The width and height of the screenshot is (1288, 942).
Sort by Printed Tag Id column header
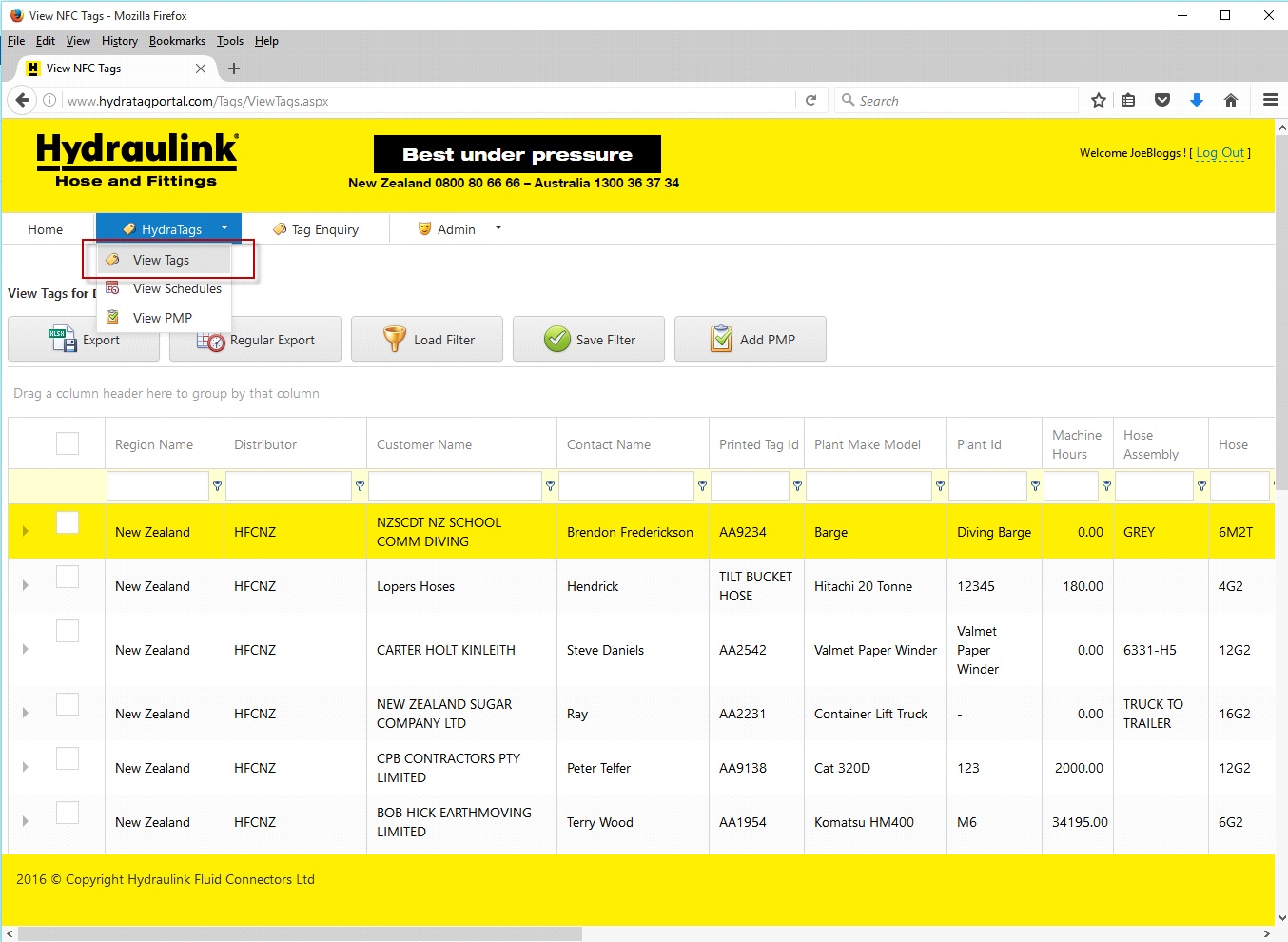pyautogui.click(x=758, y=444)
